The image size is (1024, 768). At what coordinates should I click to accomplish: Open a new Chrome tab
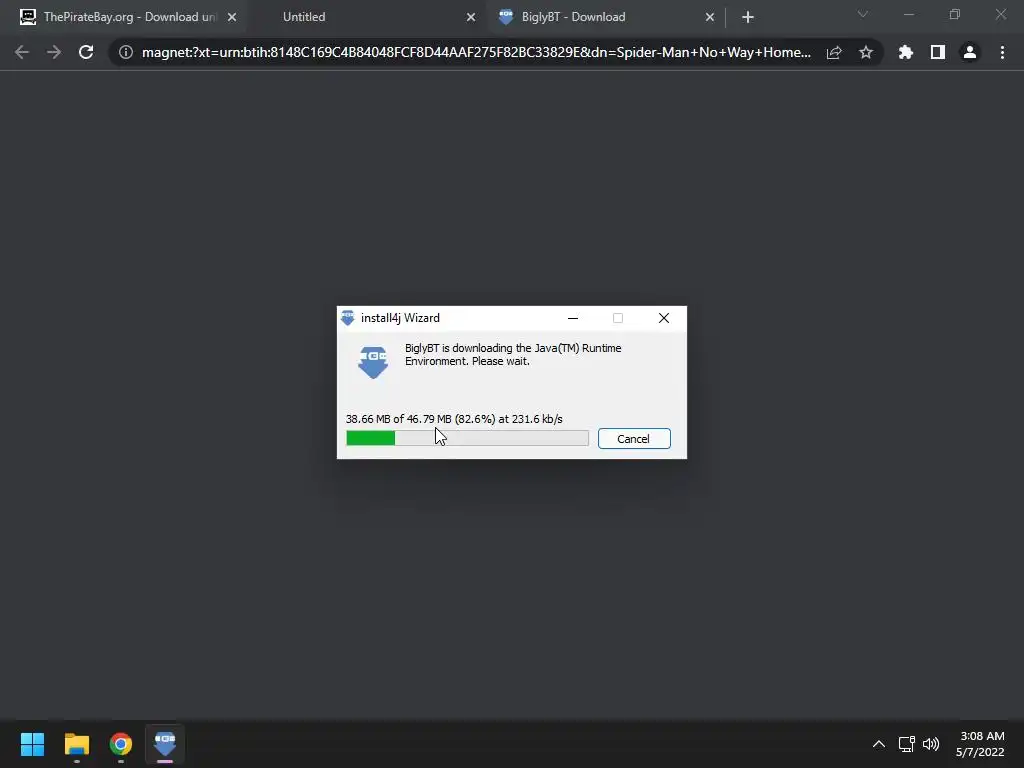(x=748, y=17)
